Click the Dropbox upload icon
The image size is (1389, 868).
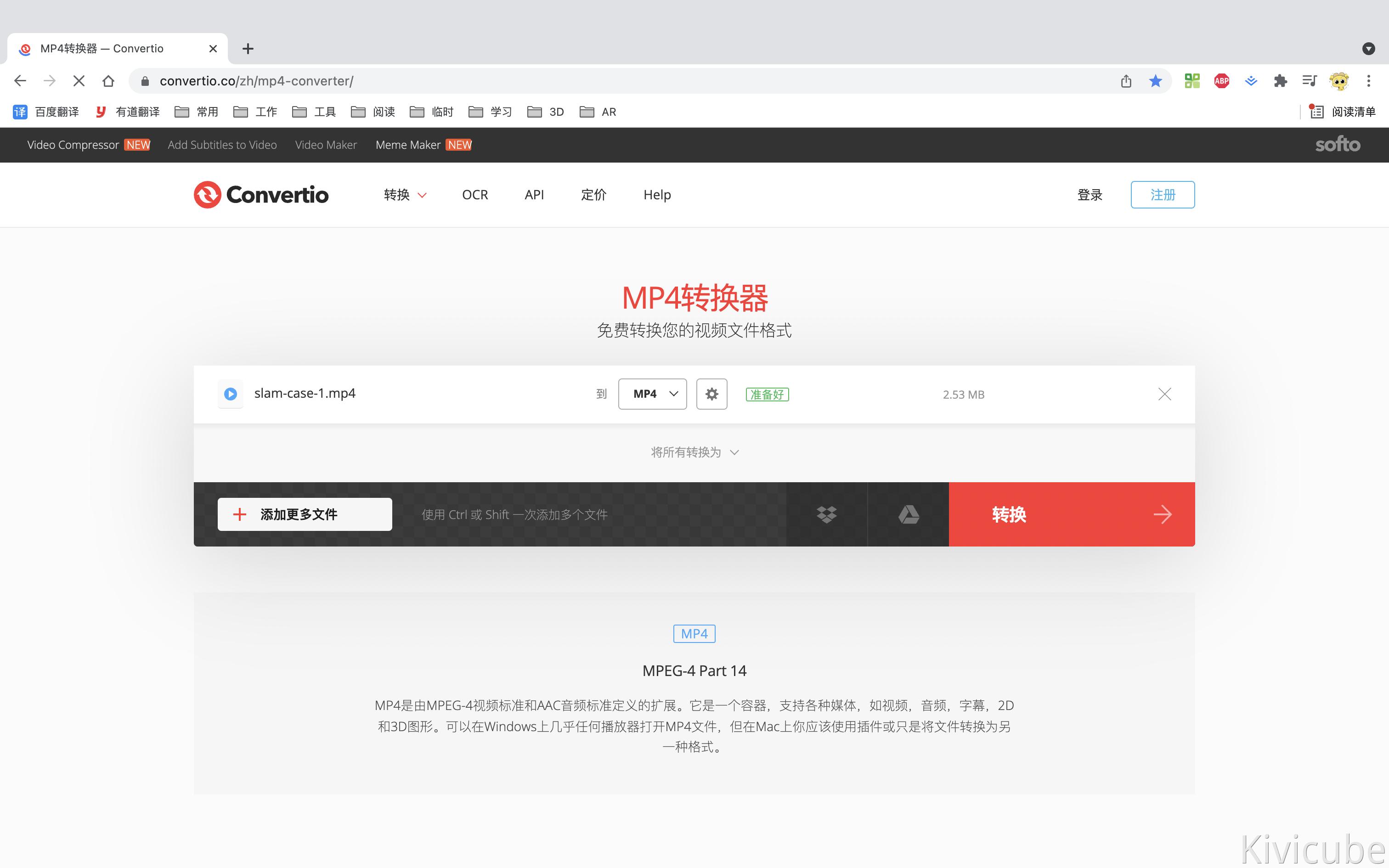[x=826, y=514]
